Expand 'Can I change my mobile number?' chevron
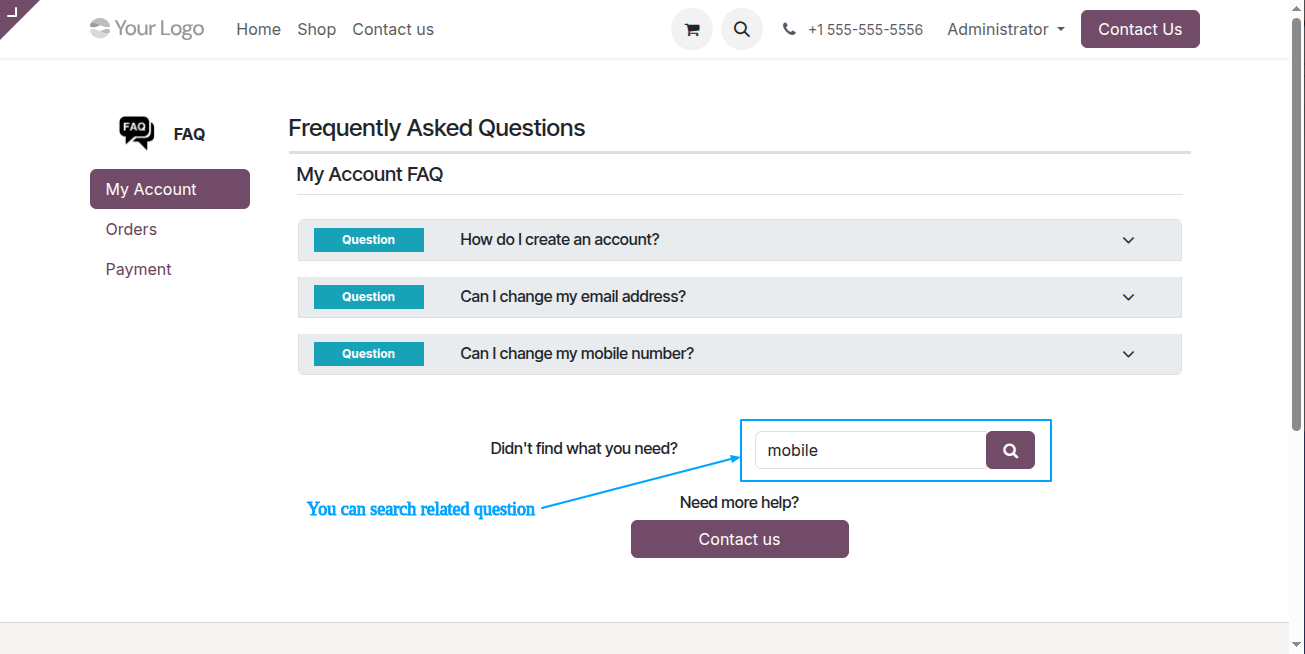This screenshot has height=654, width=1305. coord(1128,354)
